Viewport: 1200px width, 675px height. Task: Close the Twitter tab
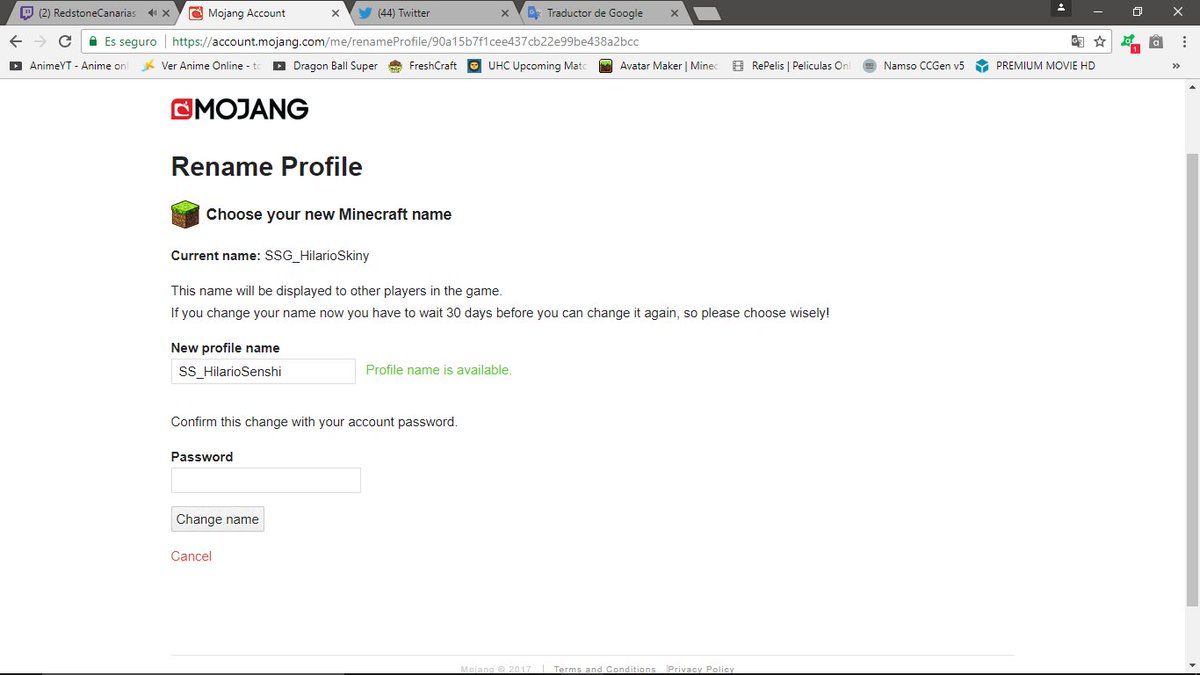tap(506, 13)
